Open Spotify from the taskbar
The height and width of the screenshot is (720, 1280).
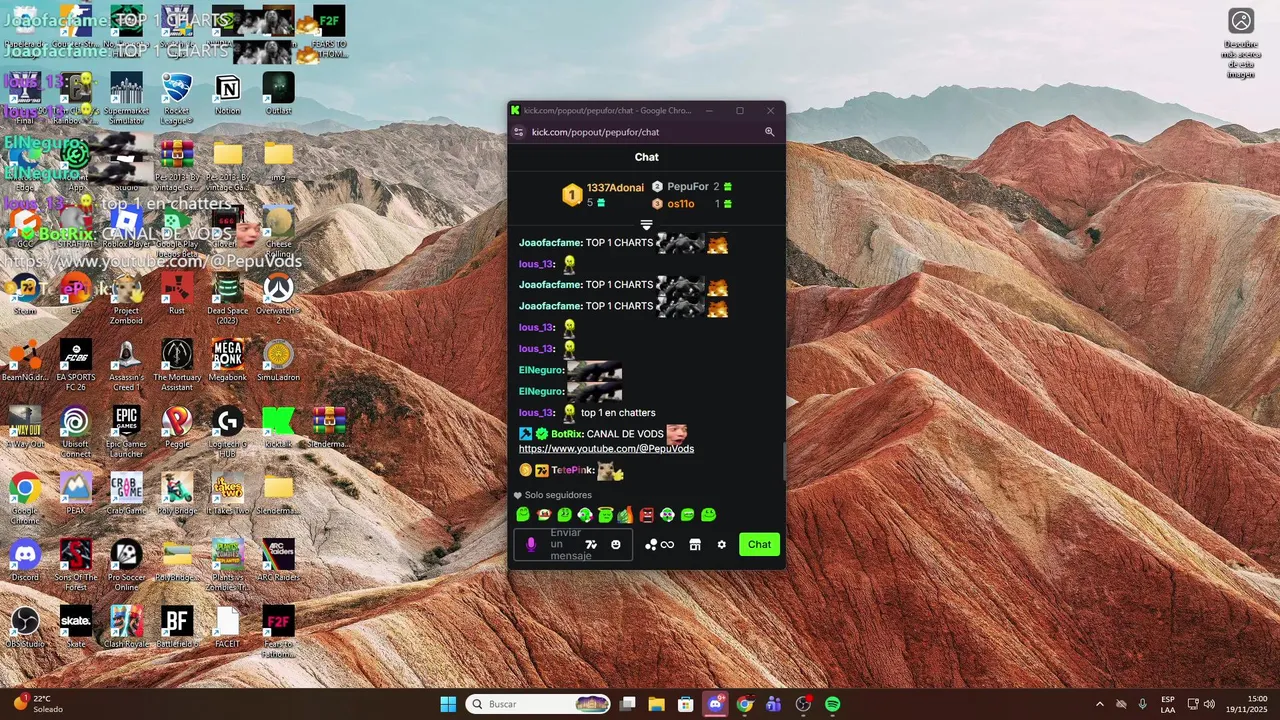click(832, 704)
